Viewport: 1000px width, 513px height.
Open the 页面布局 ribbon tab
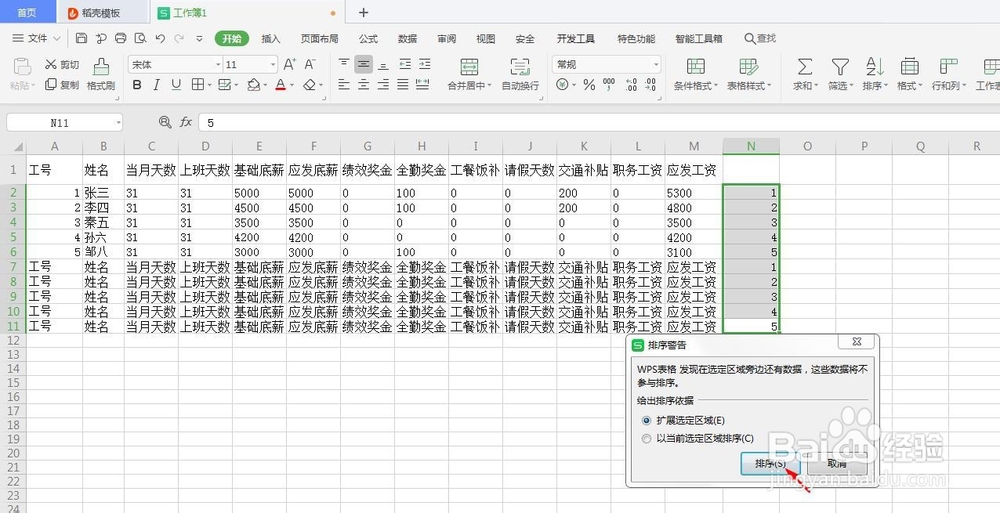319,38
